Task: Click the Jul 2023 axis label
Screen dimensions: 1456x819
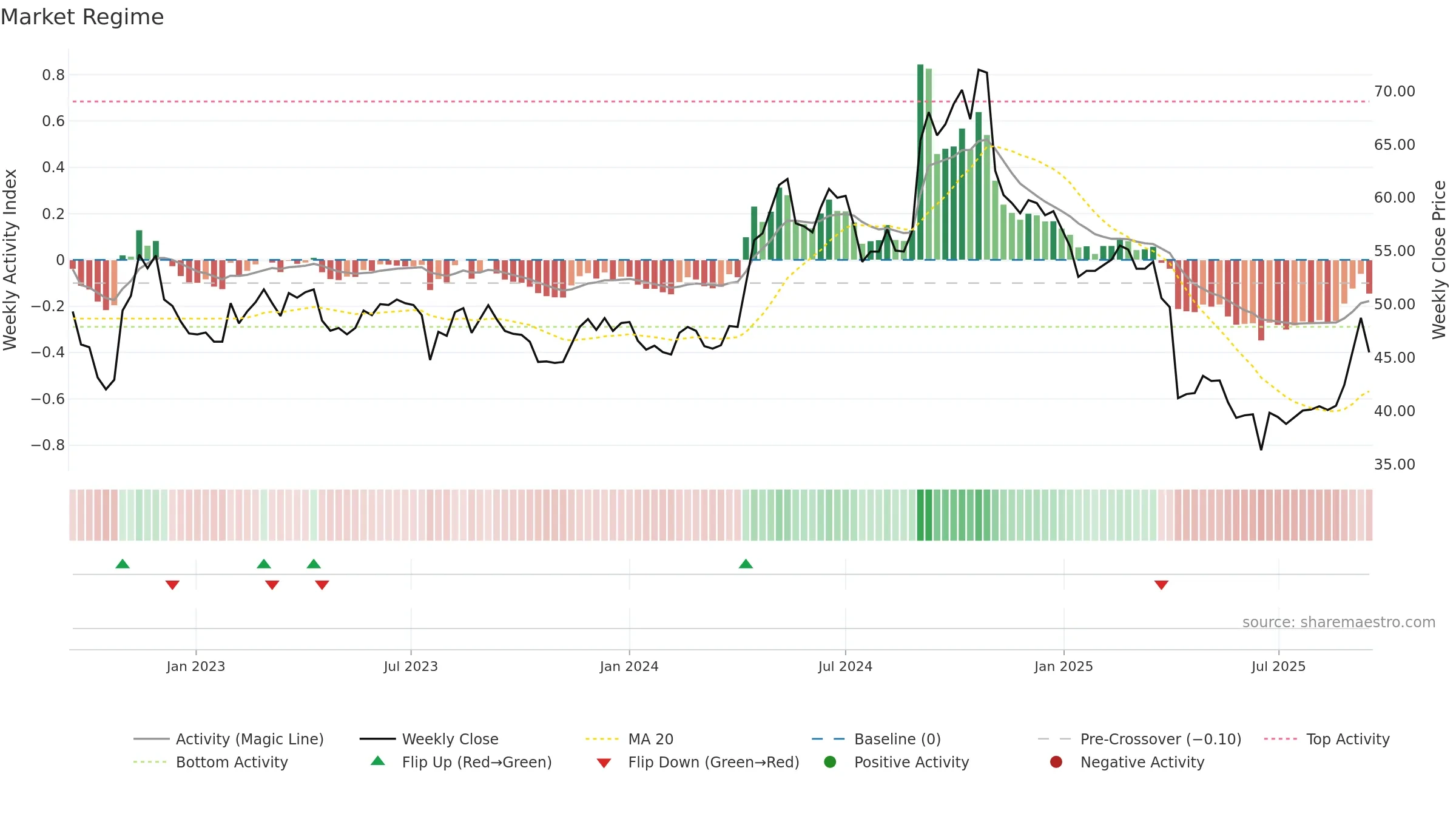Action: coord(411,667)
